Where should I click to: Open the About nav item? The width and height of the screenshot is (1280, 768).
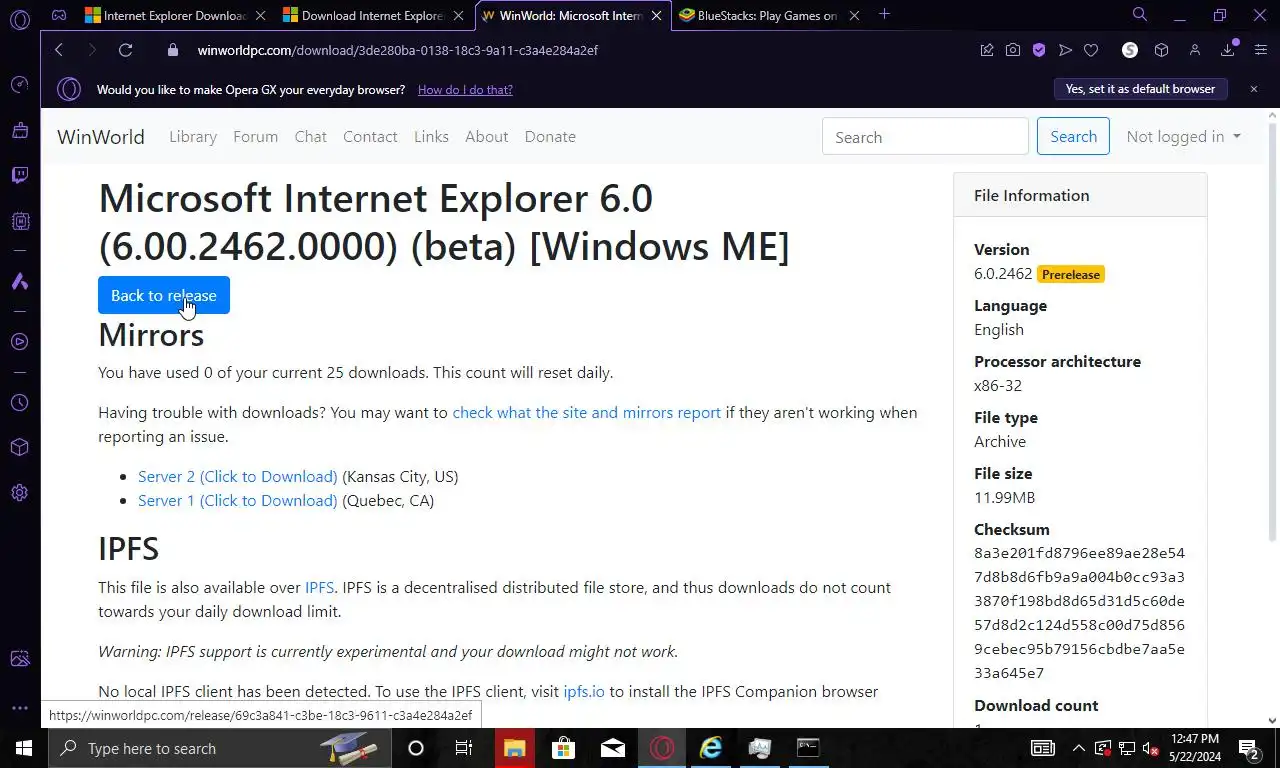[x=487, y=137]
